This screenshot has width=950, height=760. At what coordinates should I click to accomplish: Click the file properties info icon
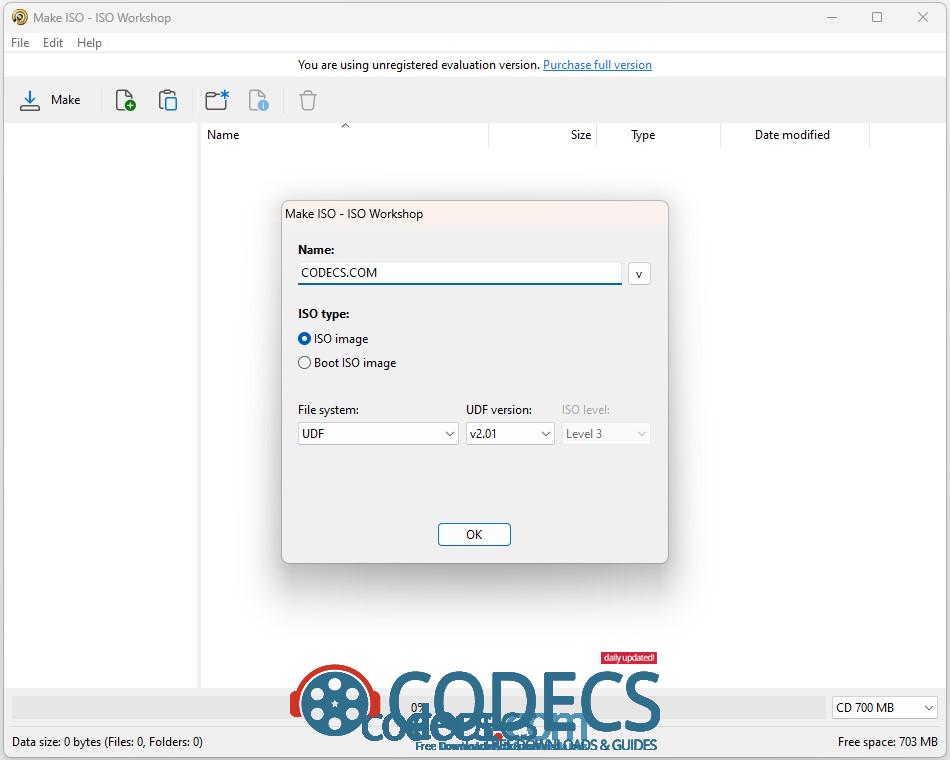tap(259, 101)
